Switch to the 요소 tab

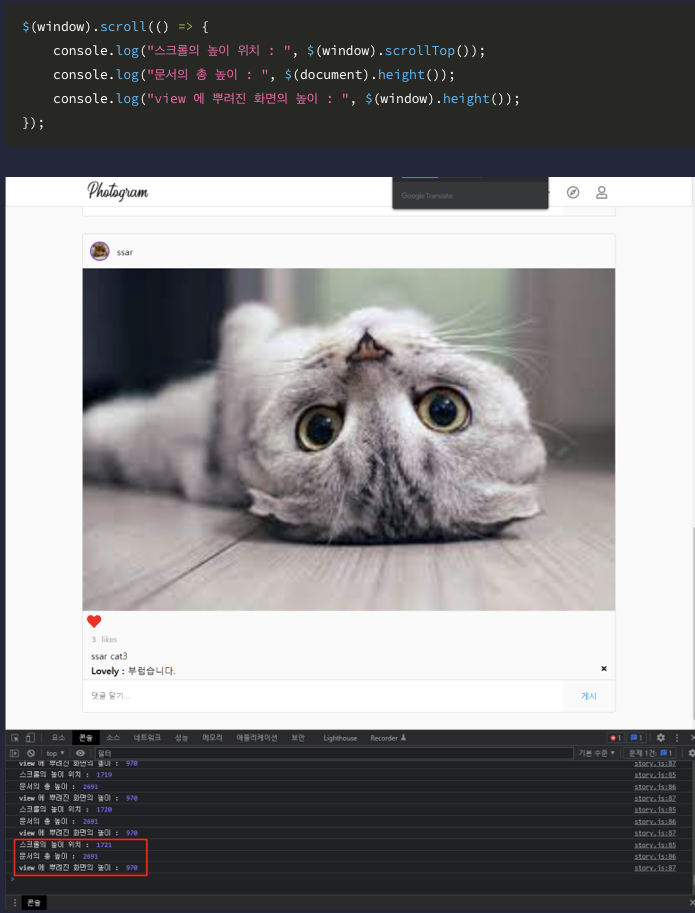[x=58, y=738]
